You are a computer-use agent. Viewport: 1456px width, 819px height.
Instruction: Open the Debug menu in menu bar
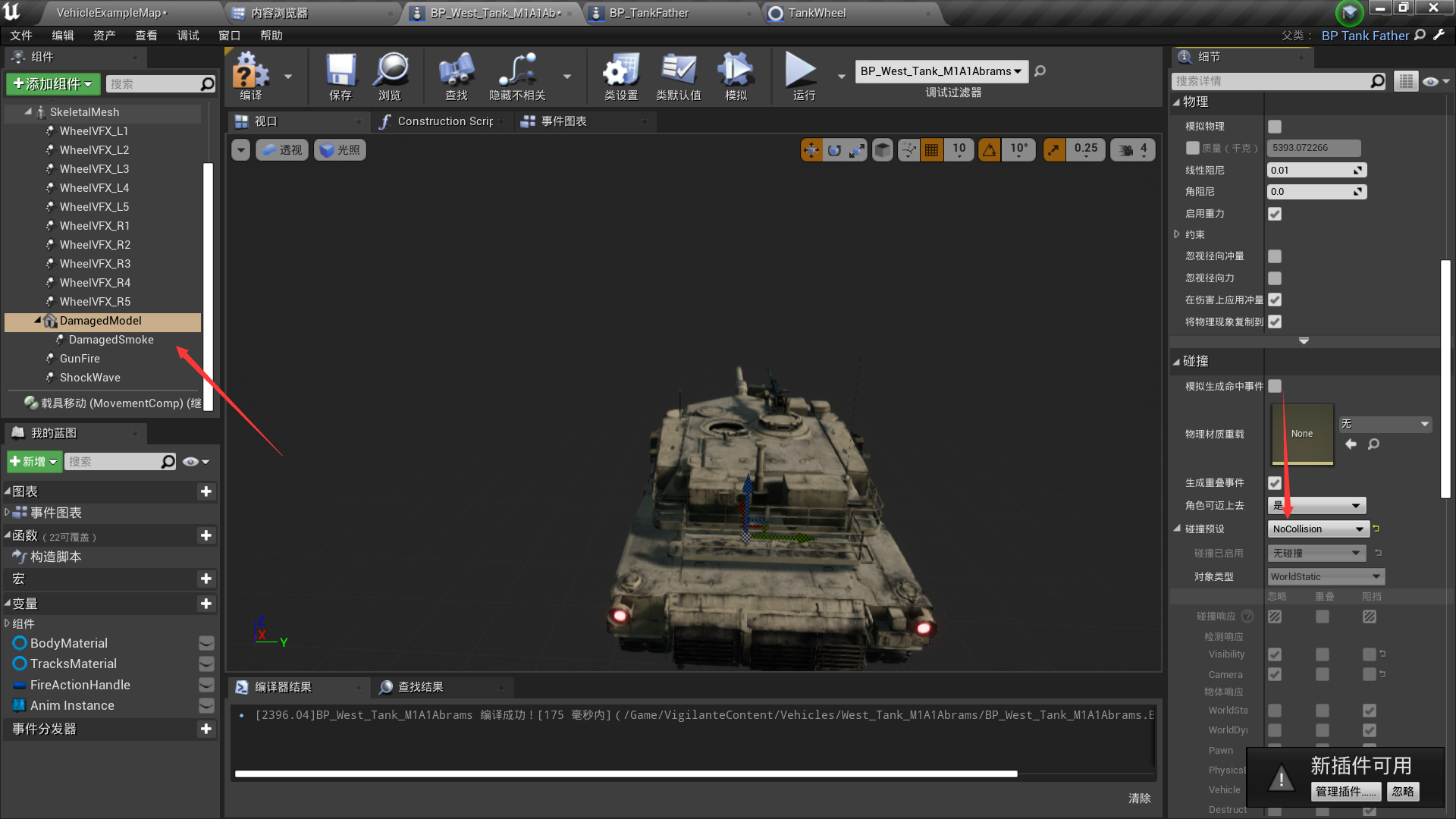point(187,36)
